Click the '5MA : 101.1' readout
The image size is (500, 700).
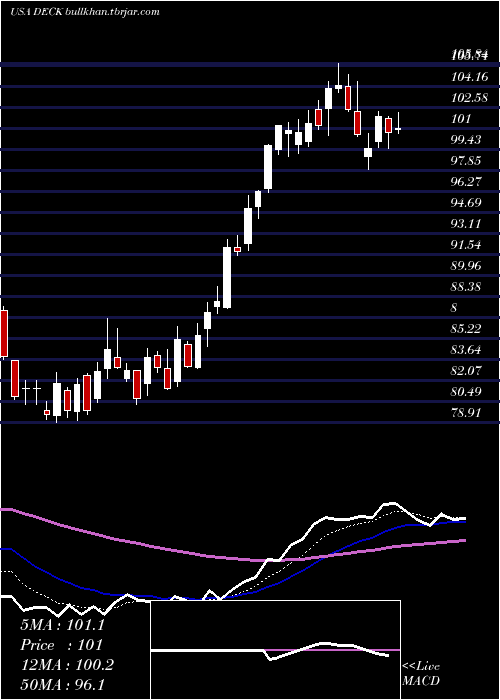click(x=62, y=625)
